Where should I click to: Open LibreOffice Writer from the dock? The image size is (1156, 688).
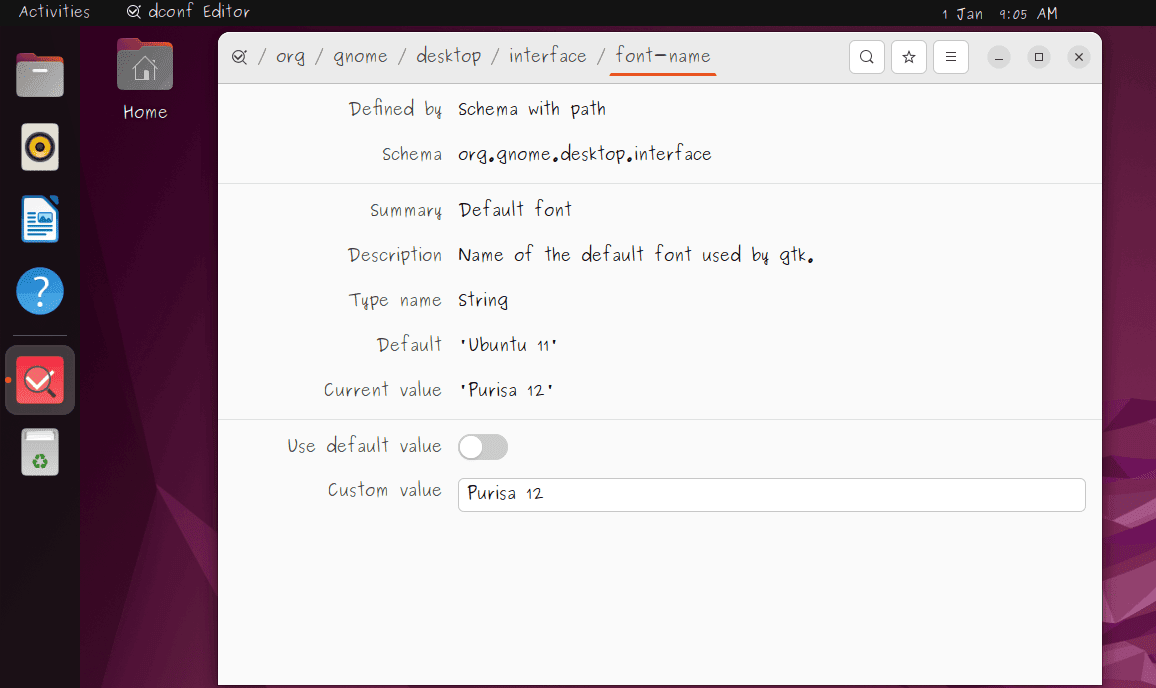40,219
